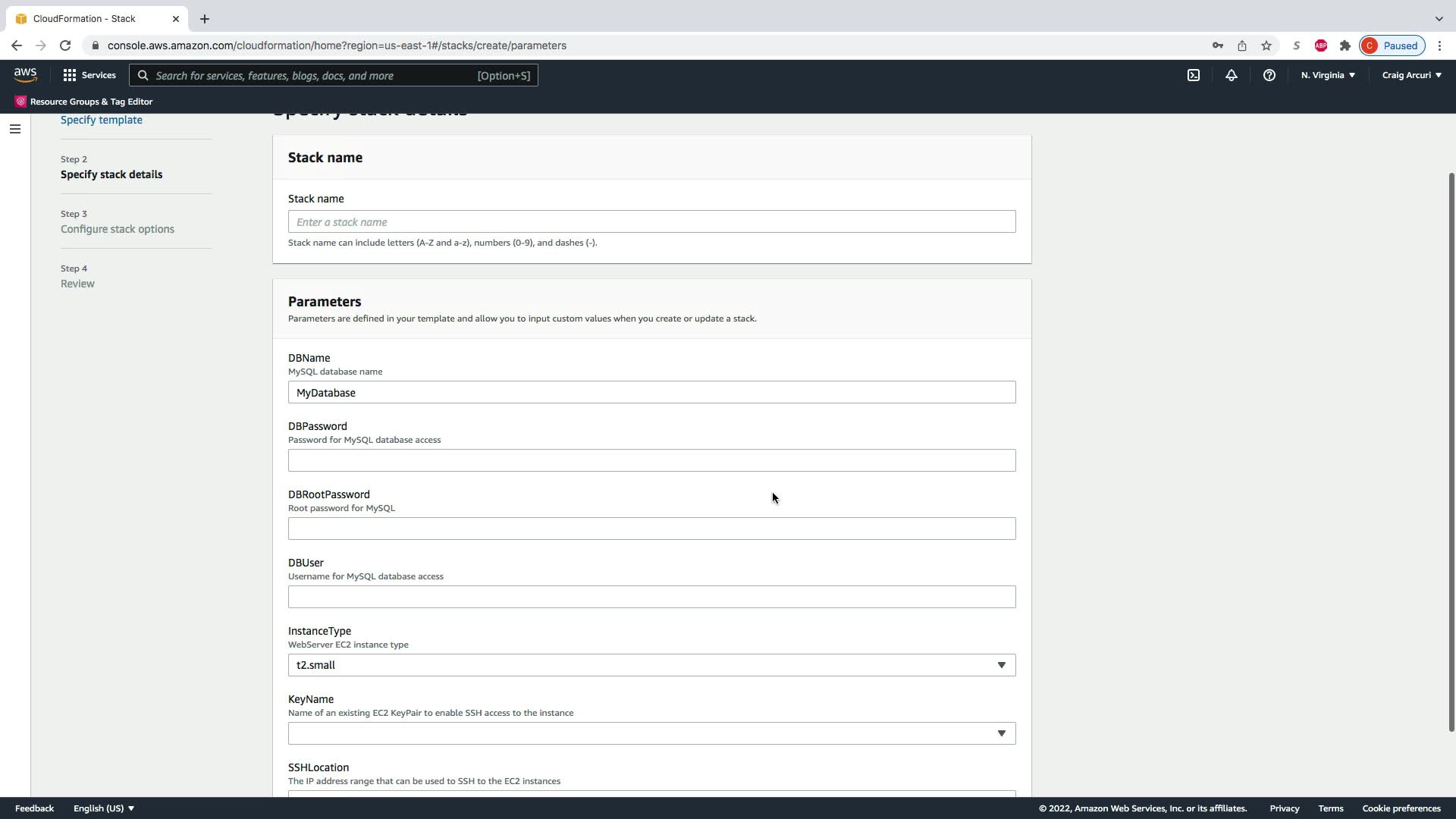Click the Stack name input field
This screenshot has width=1456, height=819.
(x=651, y=222)
